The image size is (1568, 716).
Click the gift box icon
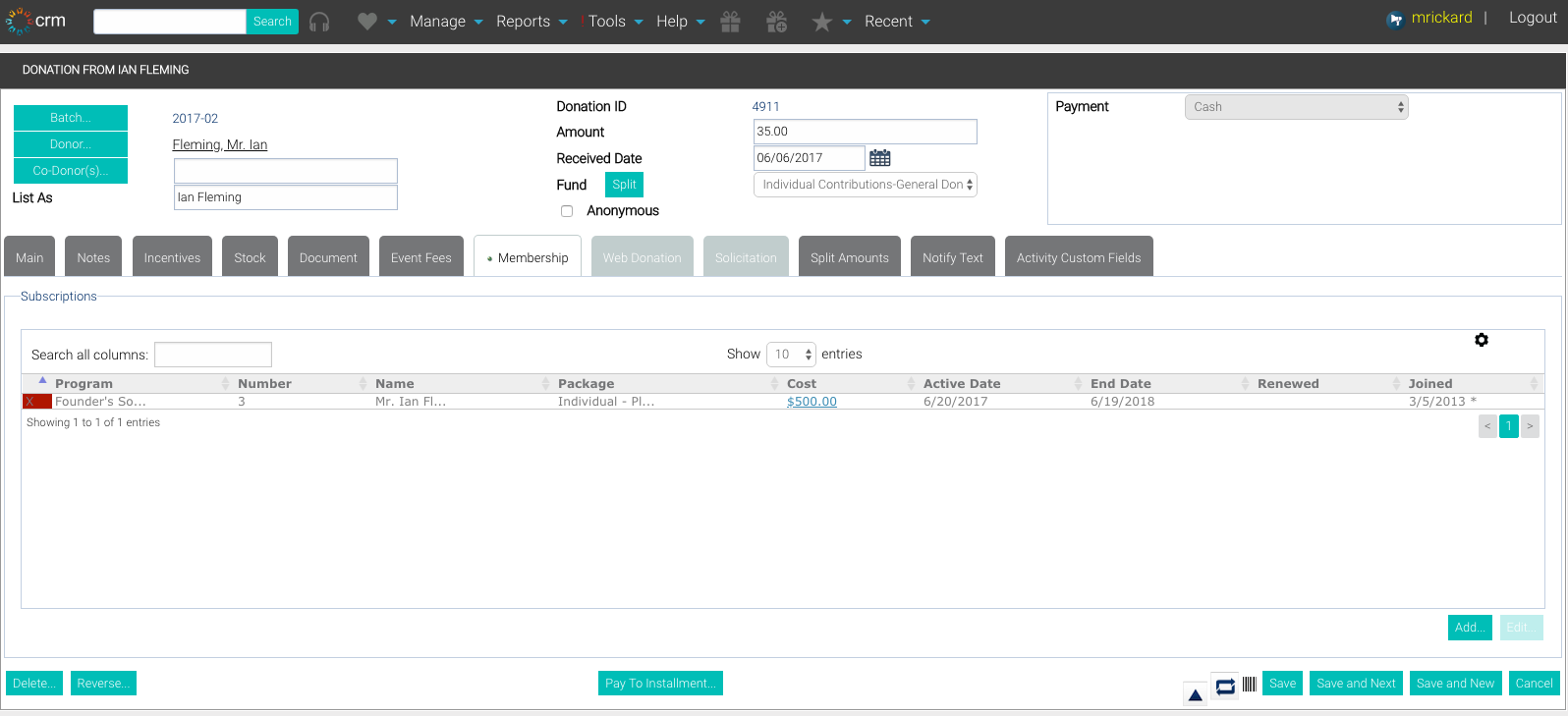[730, 22]
